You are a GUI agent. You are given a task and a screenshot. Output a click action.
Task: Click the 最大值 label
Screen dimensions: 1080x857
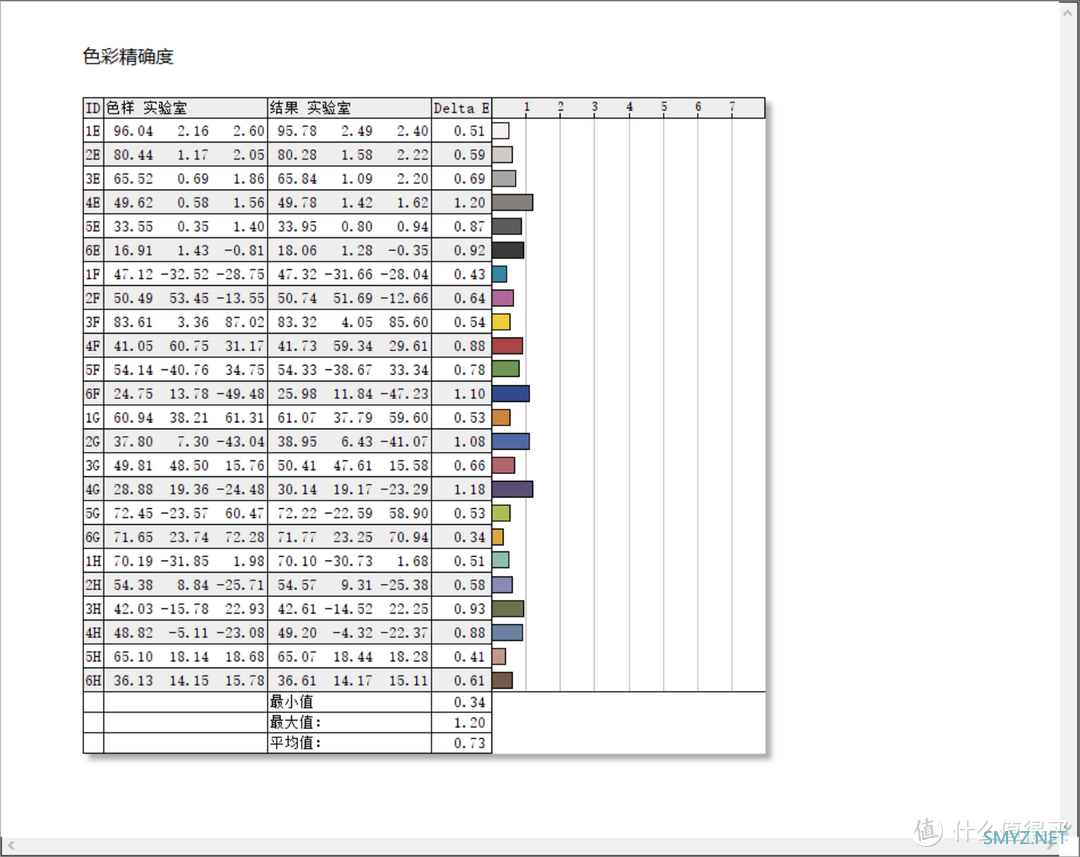click(295, 722)
